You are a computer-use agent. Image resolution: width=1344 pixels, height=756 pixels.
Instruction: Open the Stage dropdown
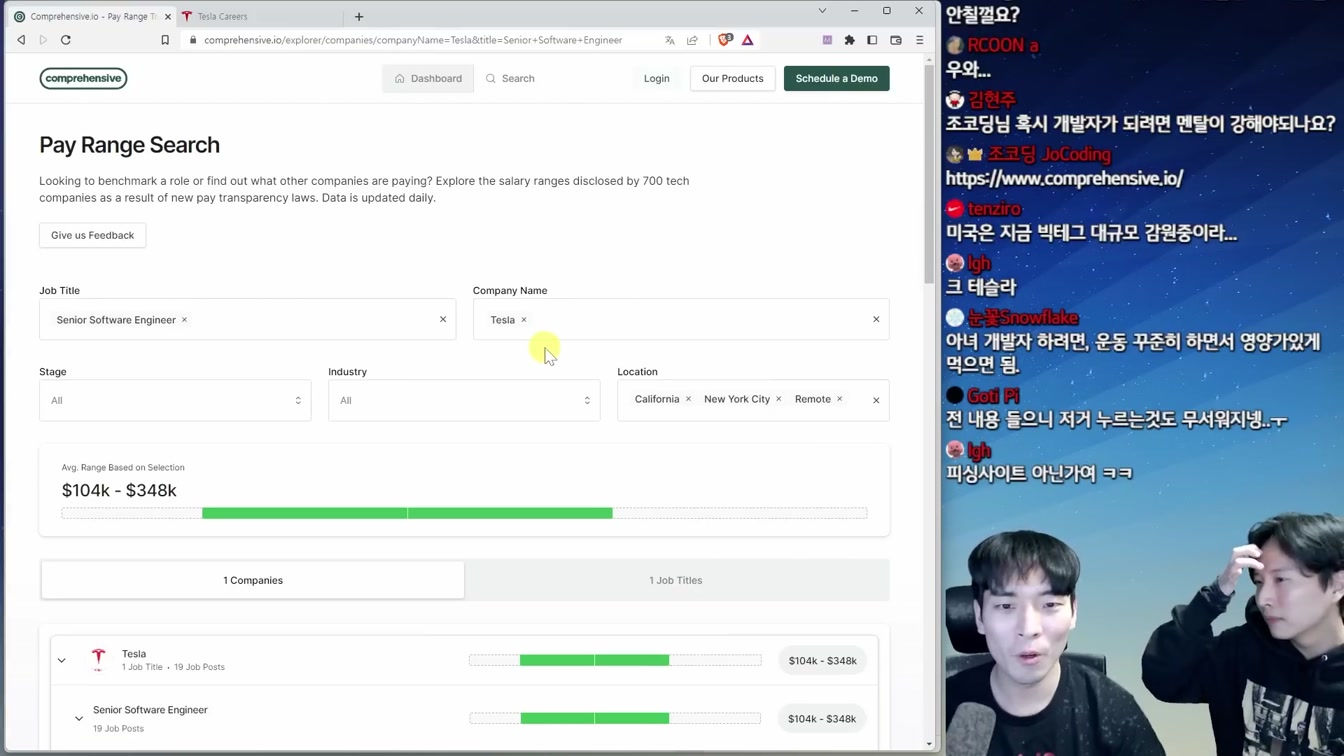(x=175, y=400)
